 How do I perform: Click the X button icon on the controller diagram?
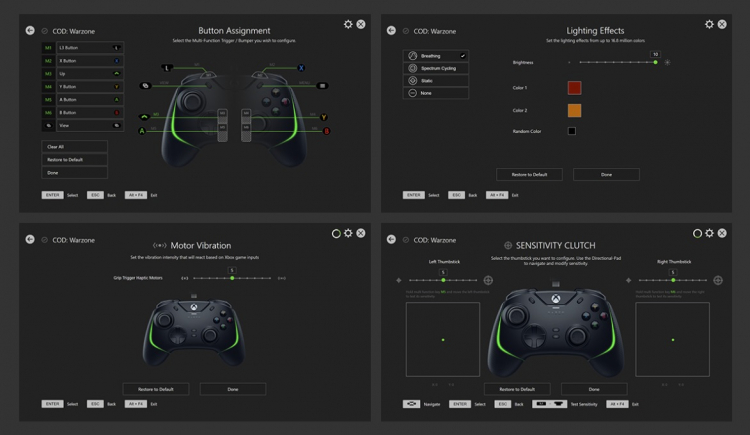pyautogui.click(x=301, y=68)
